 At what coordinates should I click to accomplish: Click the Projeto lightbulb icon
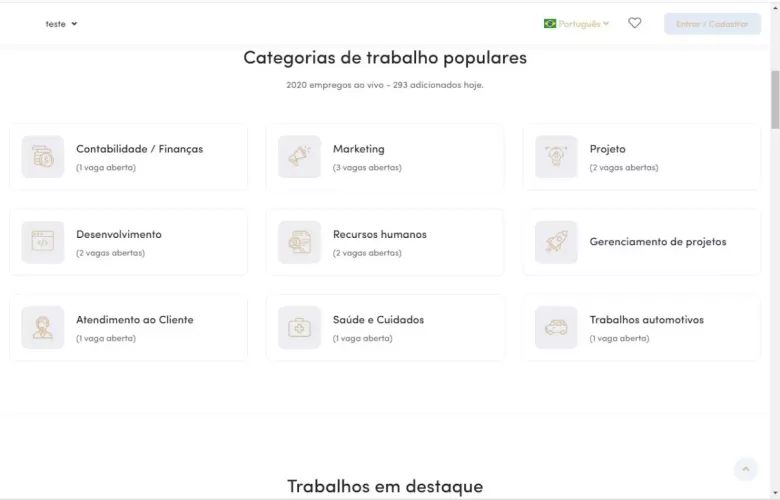click(x=556, y=157)
